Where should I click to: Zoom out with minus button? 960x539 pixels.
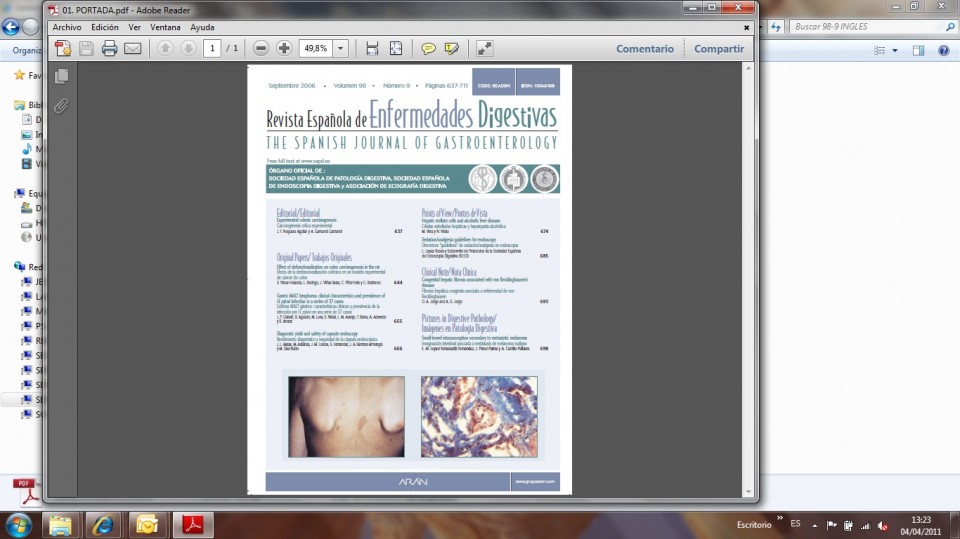coord(261,48)
